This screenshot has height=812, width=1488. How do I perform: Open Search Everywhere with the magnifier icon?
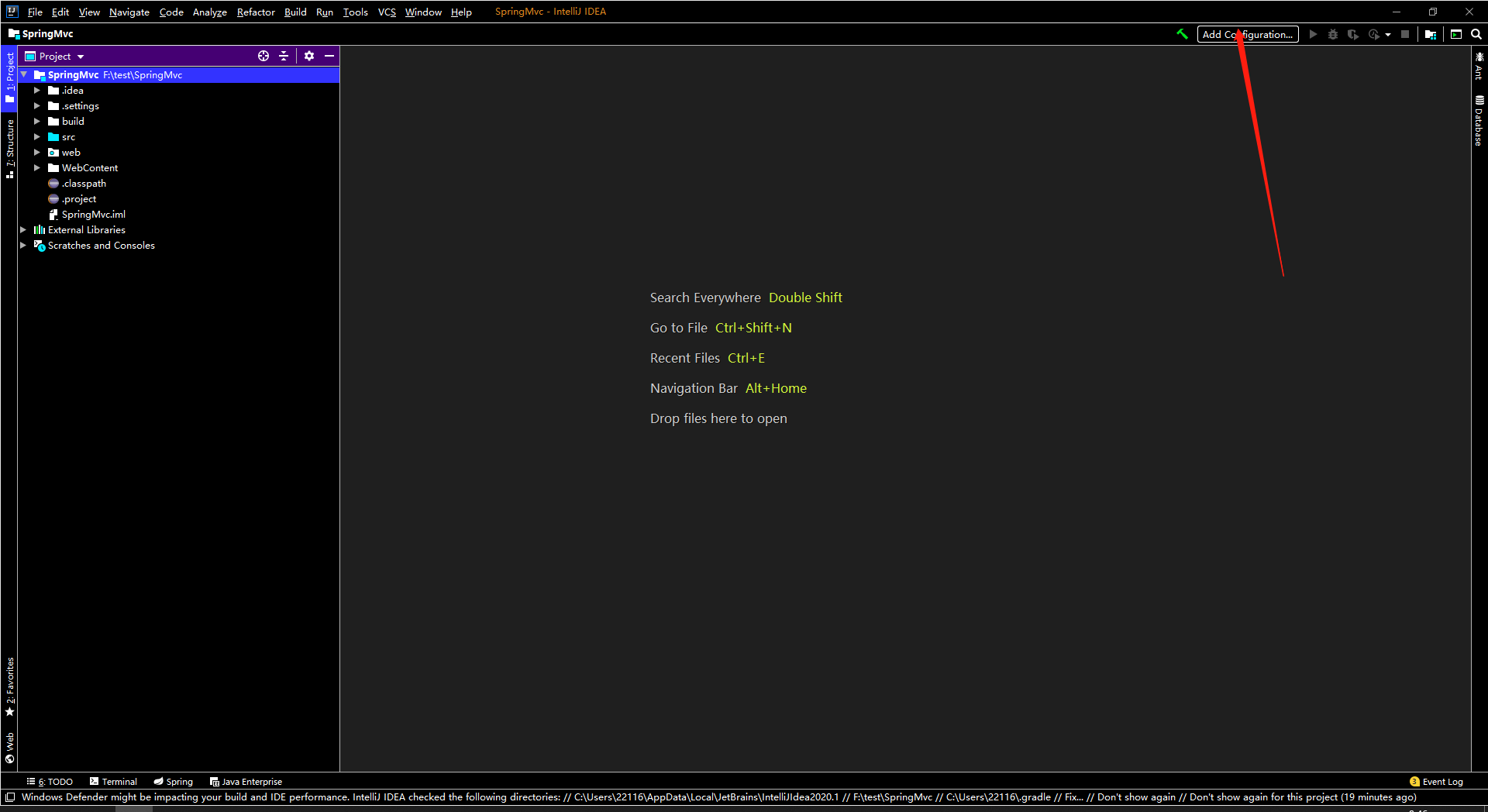[x=1476, y=34]
